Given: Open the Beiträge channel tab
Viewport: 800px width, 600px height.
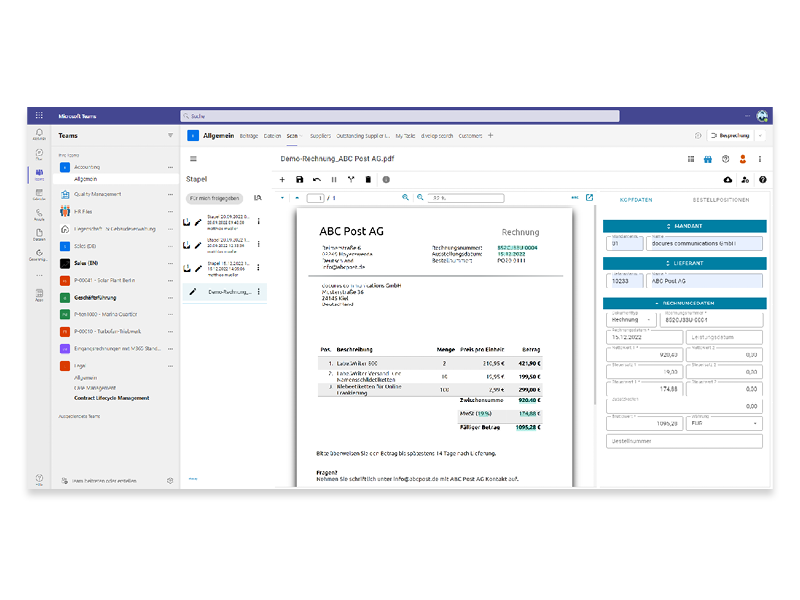Looking at the screenshot, I should (x=249, y=136).
